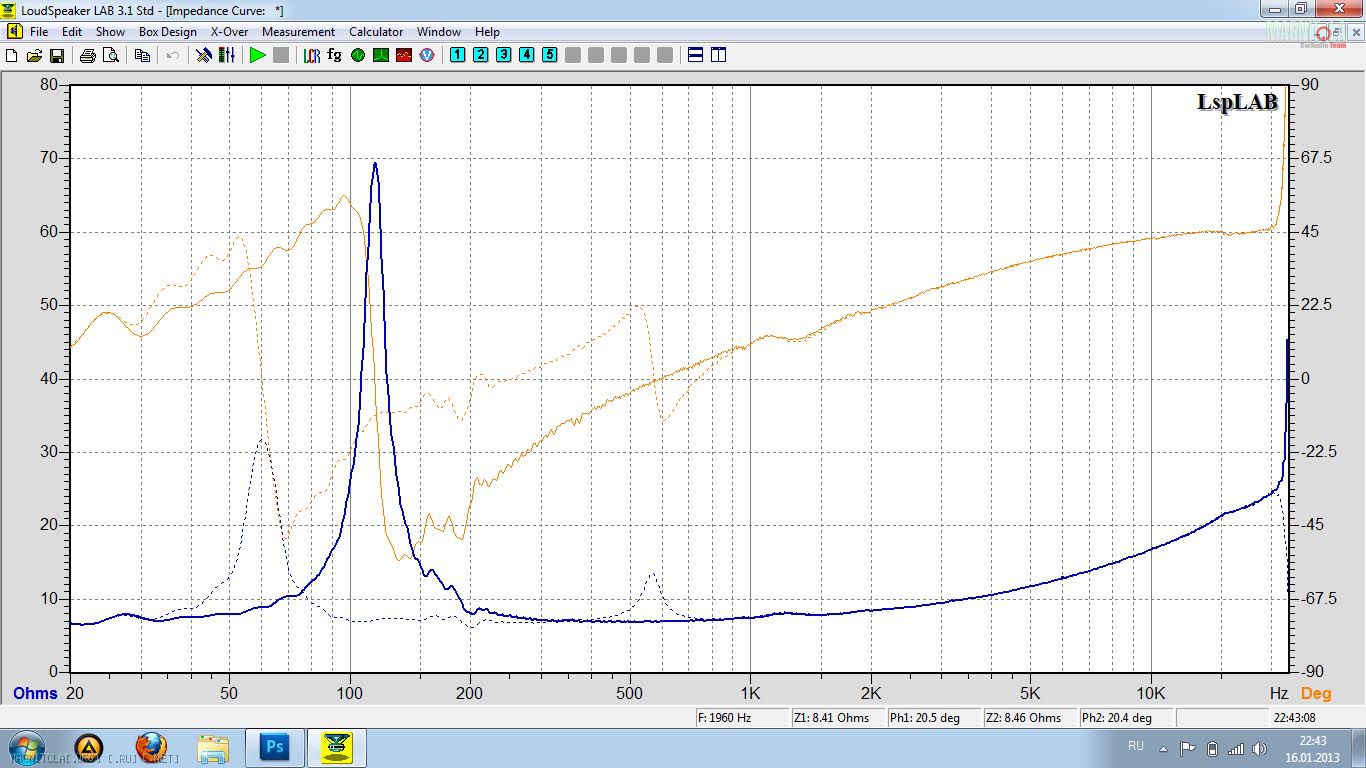1366x768 pixels.
Task: Show hidden tray icons arrow
Action: [1162, 748]
